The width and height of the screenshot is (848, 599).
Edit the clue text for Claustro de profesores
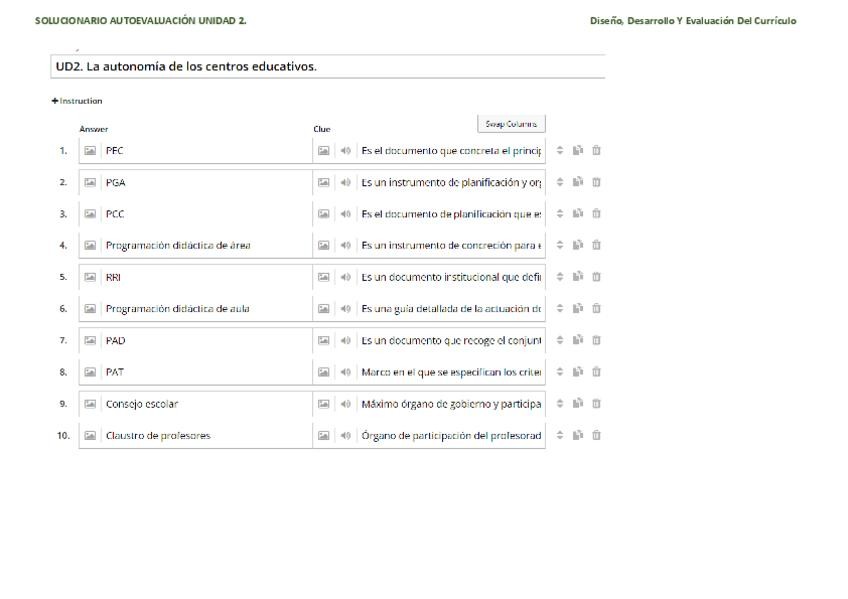[451, 436]
